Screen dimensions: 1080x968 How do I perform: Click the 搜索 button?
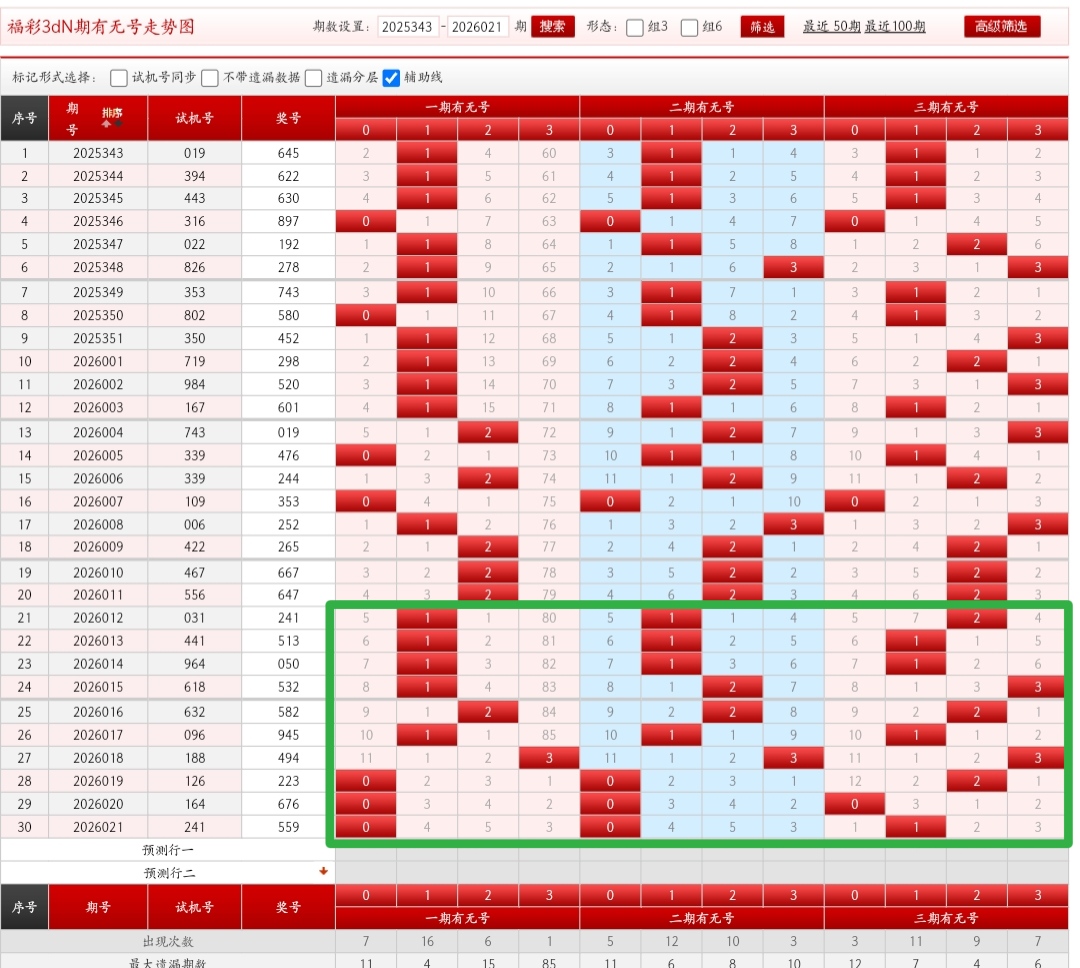pos(552,27)
